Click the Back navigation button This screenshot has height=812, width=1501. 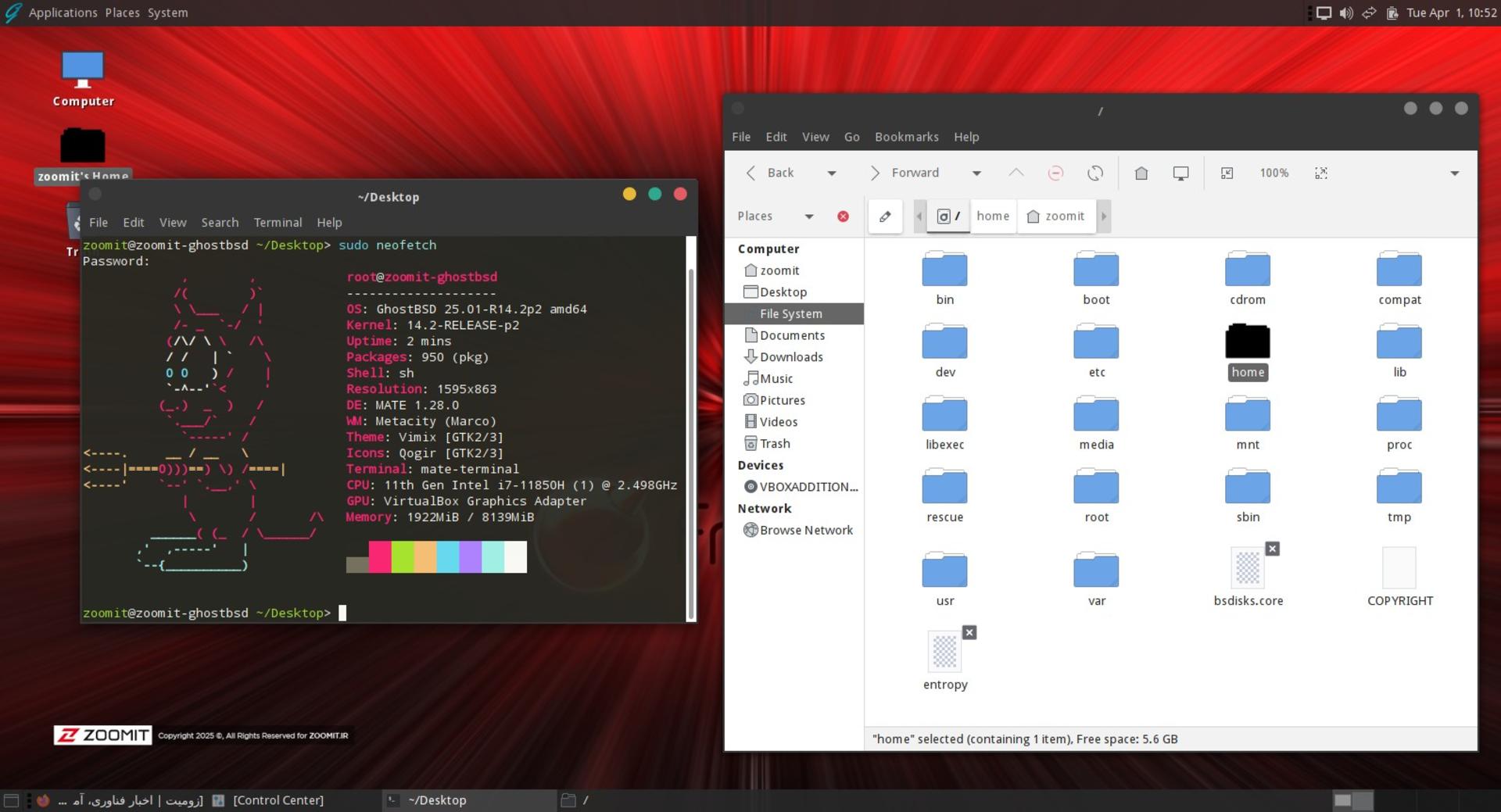(770, 173)
